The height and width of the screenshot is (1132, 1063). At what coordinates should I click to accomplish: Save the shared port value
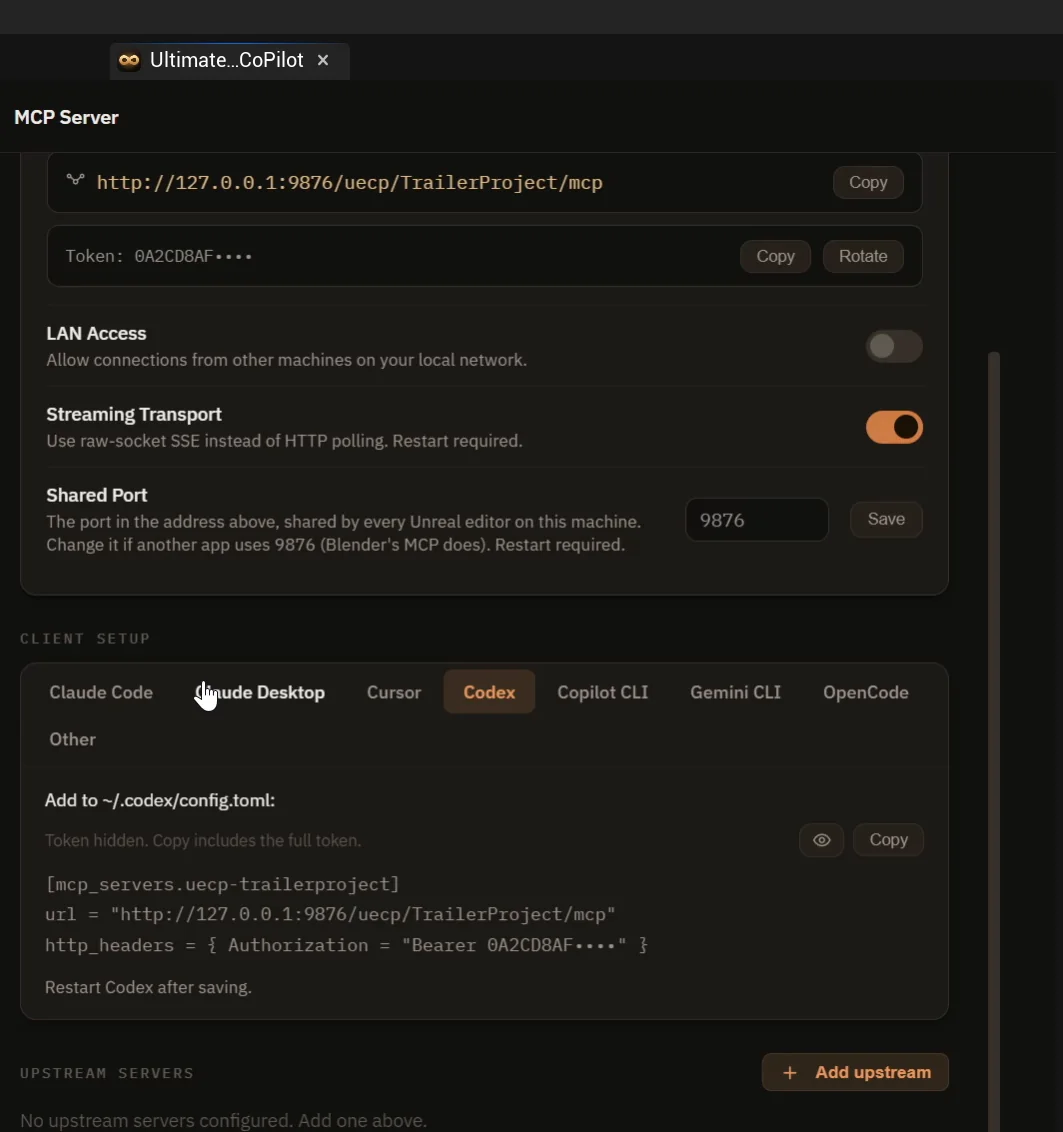[x=885, y=519]
